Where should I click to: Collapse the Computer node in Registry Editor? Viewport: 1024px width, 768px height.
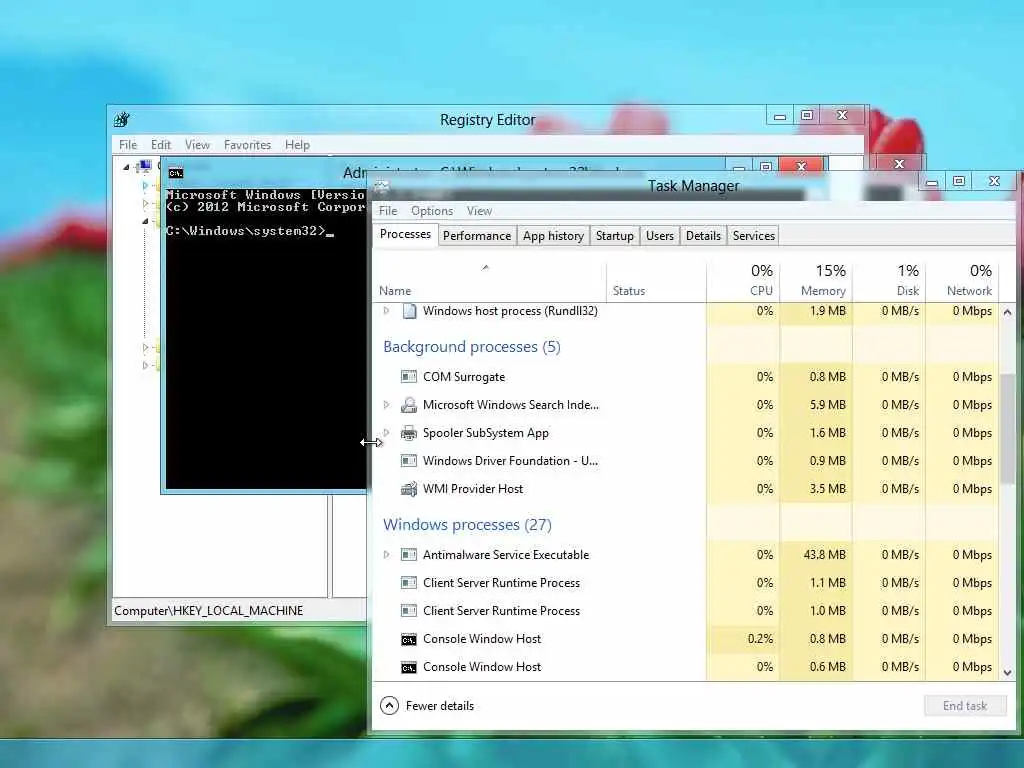point(127,167)
